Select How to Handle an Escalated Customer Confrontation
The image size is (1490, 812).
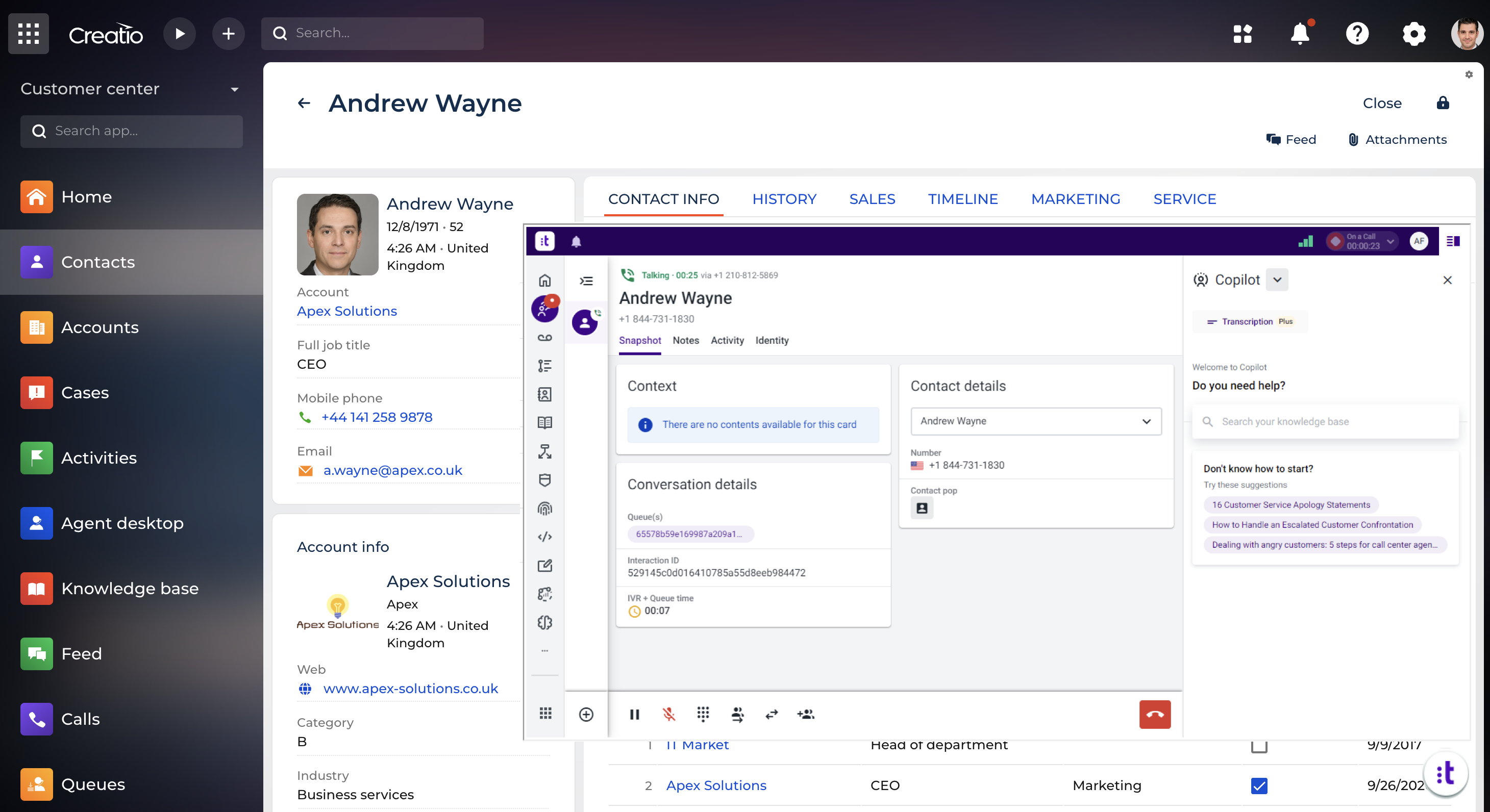click(x=1312, y=524)
